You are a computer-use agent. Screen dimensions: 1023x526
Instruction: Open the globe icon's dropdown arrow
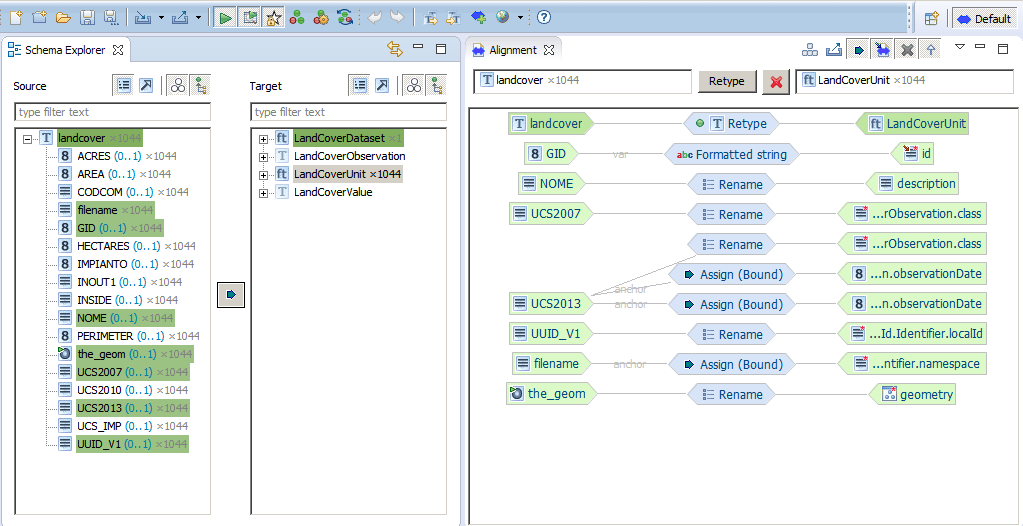520,18
